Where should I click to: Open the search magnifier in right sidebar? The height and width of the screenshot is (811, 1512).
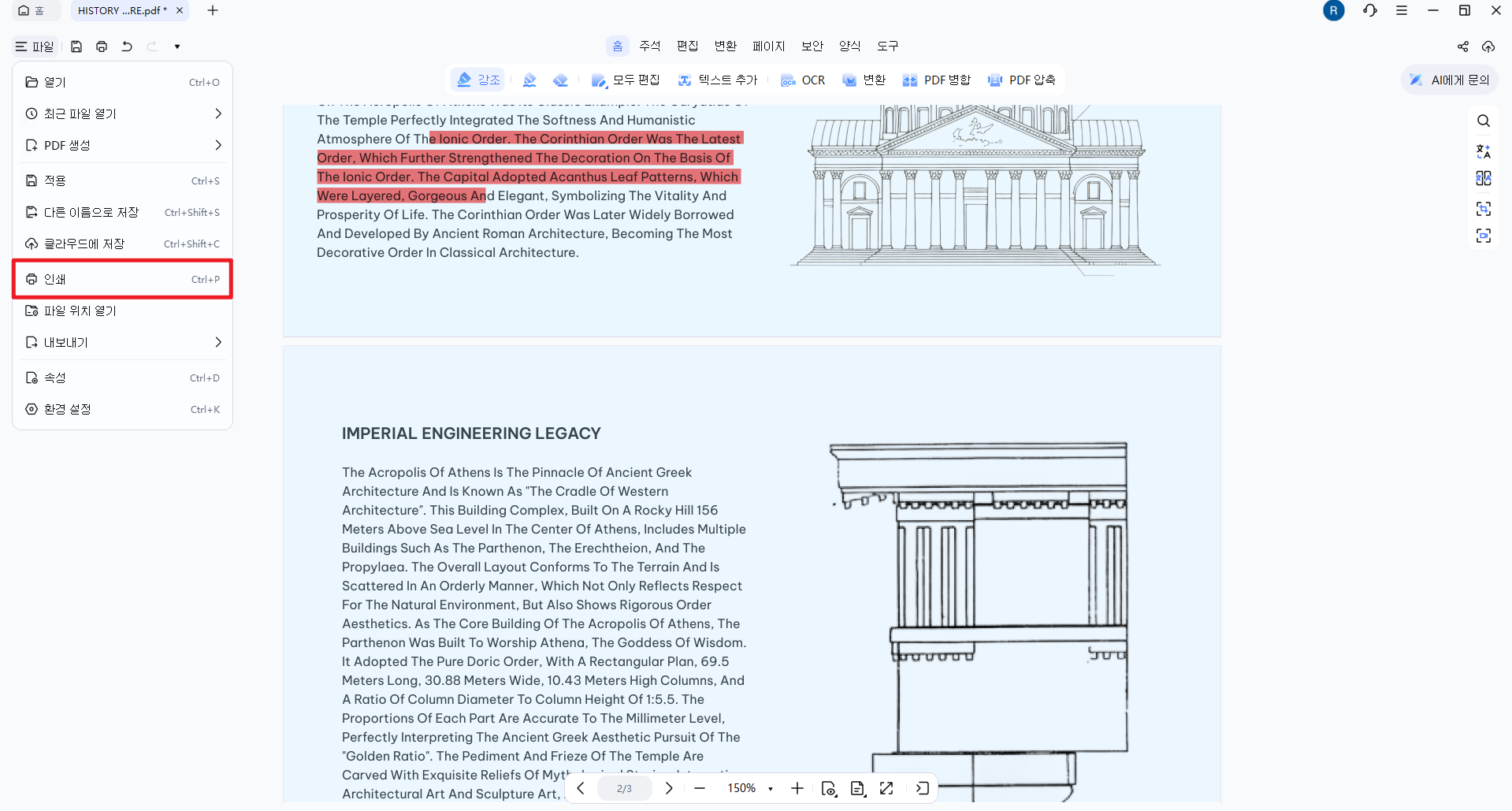[x=1484, y=121]
